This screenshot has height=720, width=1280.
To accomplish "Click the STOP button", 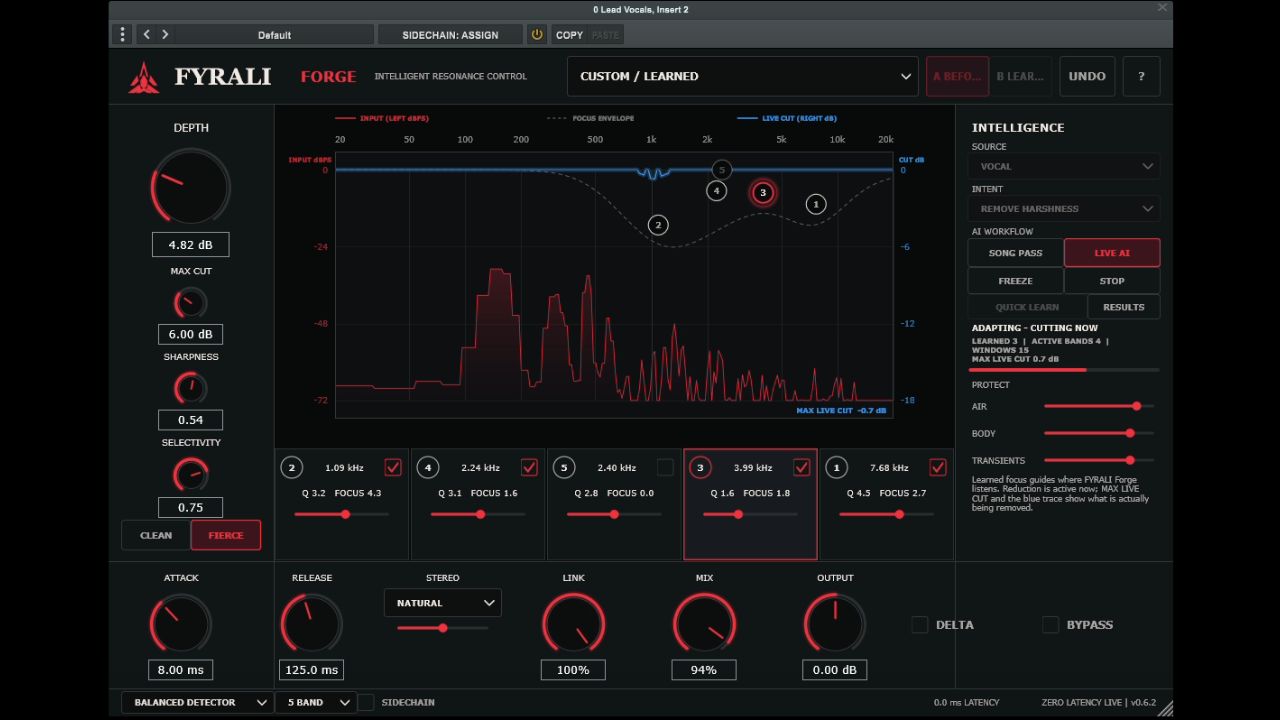I will click(1112, 281).
